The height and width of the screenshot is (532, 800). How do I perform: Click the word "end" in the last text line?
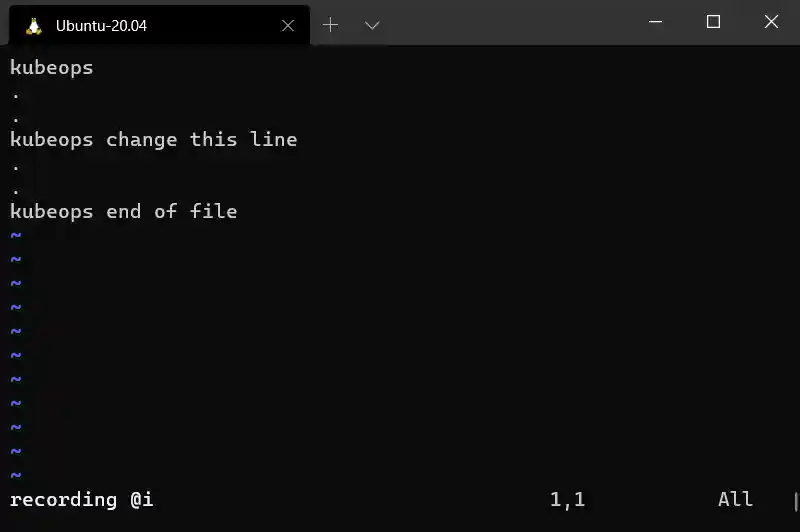click(x=123, y=212)
